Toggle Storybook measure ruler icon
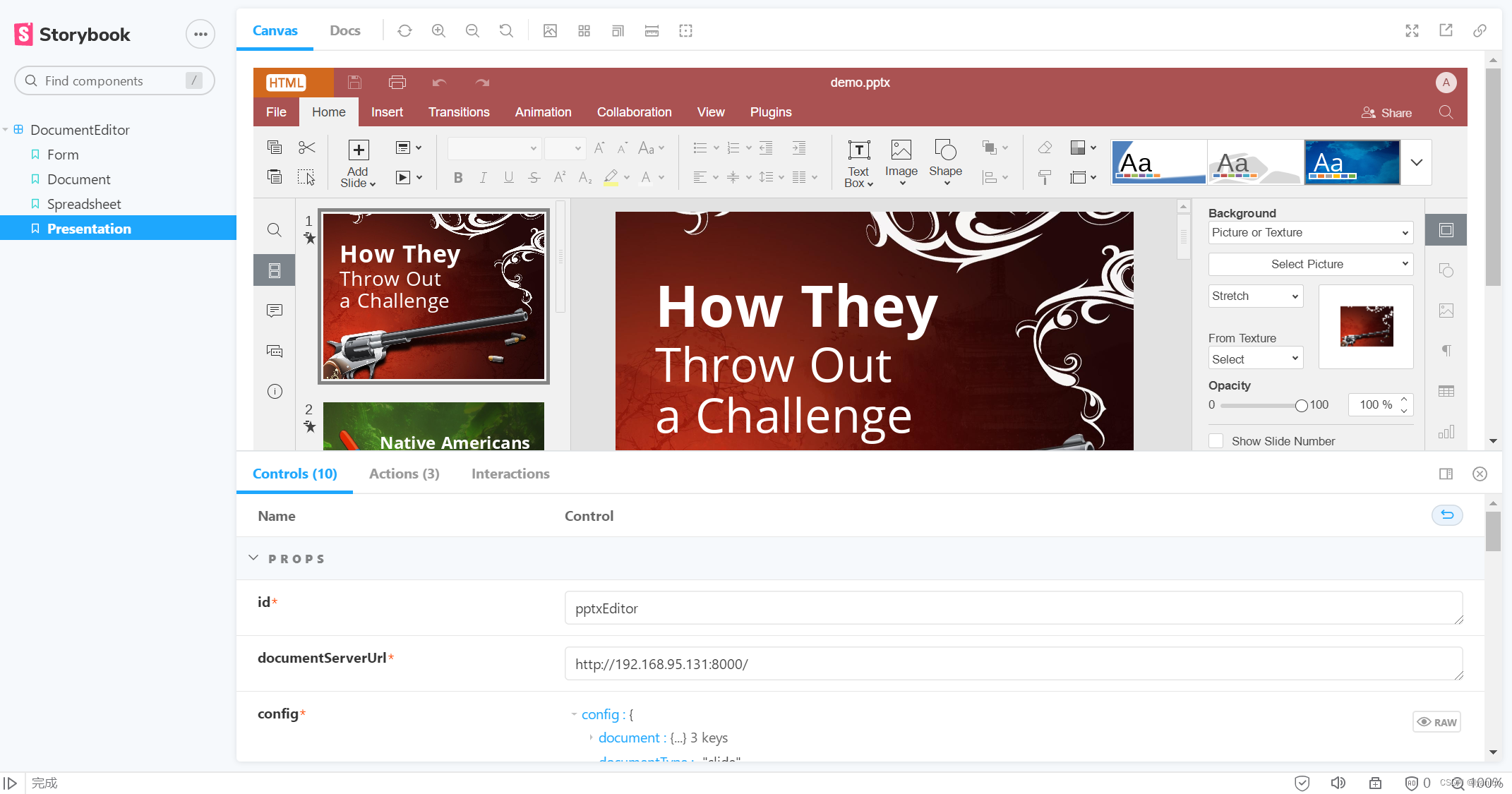1512x794 pixels. [652, 30]
